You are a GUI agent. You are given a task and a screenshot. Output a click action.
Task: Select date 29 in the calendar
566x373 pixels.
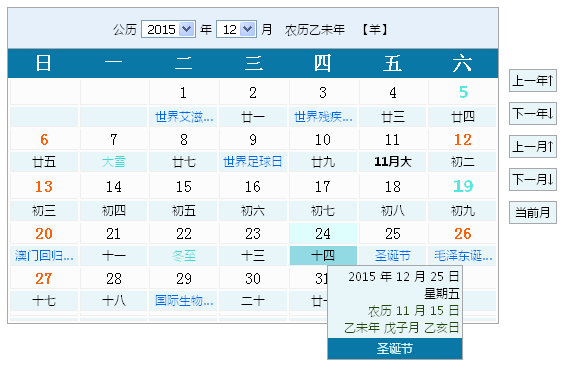(183, 278)
